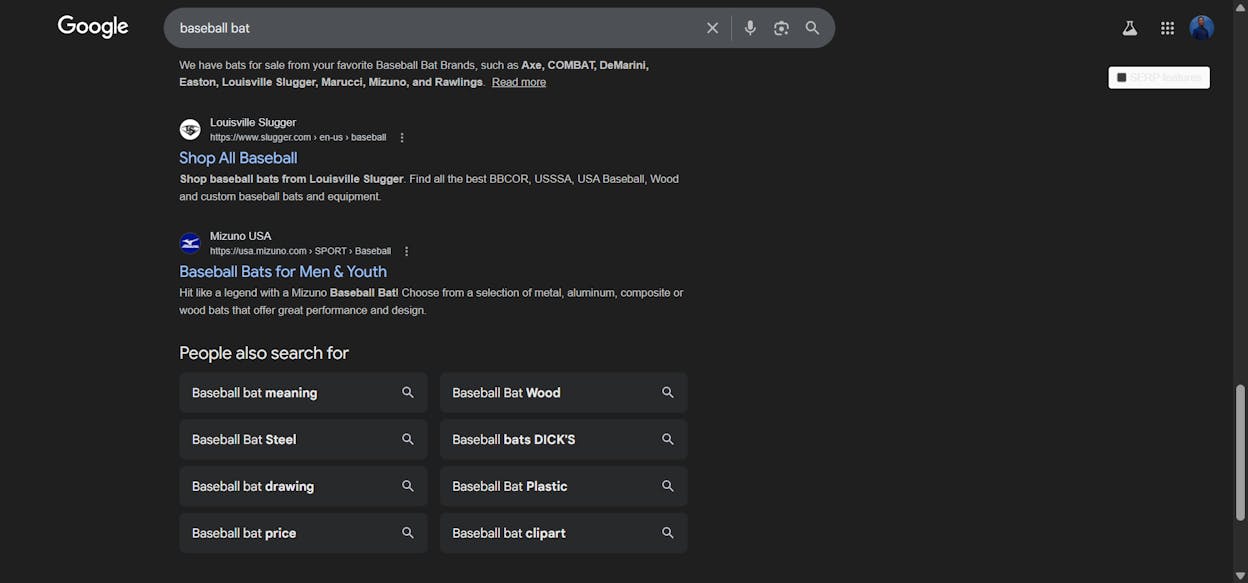The width and height of the screenshot is (1248, 583).
Task: Click the Mizuno USA site favicon
Action: (190, 243)
